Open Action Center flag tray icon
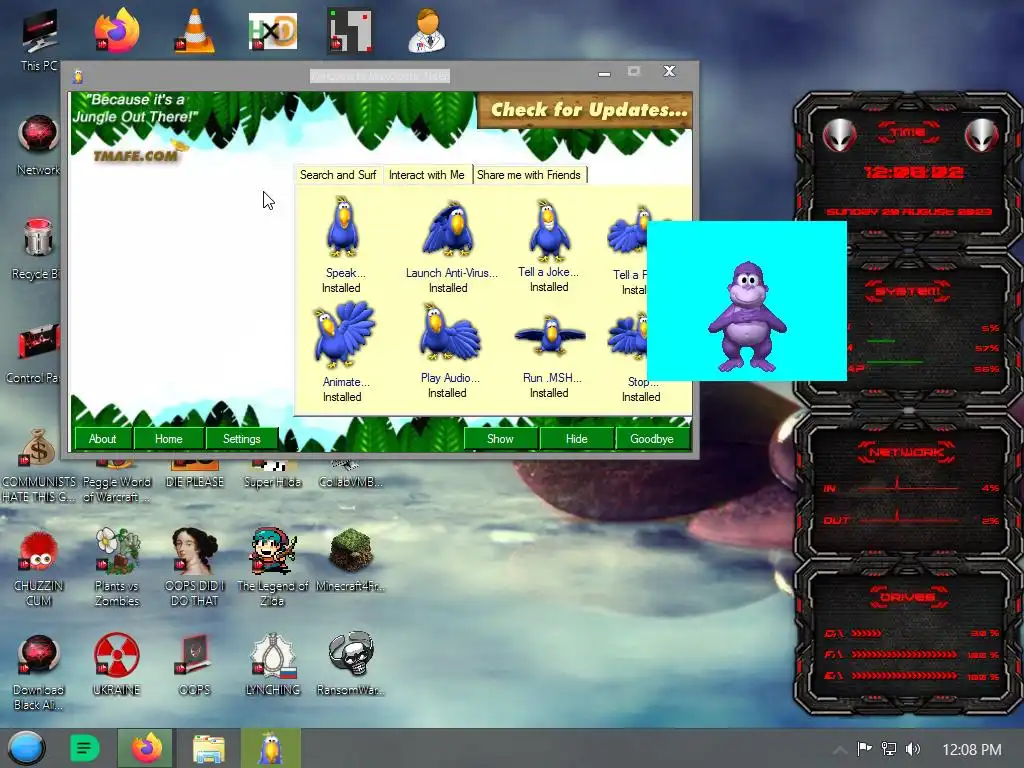Screen dimensions: 1024x768 pos(864,748)
